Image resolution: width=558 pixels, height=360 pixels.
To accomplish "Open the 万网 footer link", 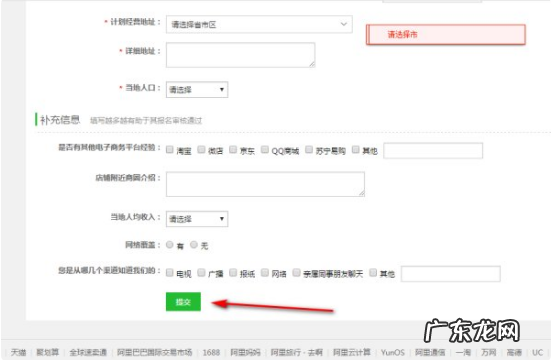I will tap(489, 352).
